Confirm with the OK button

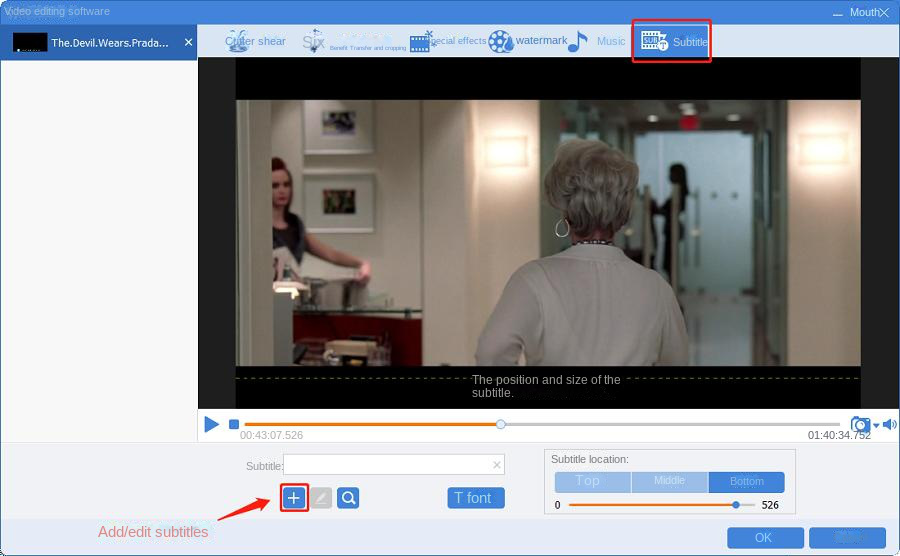click(x=765, y=538)
